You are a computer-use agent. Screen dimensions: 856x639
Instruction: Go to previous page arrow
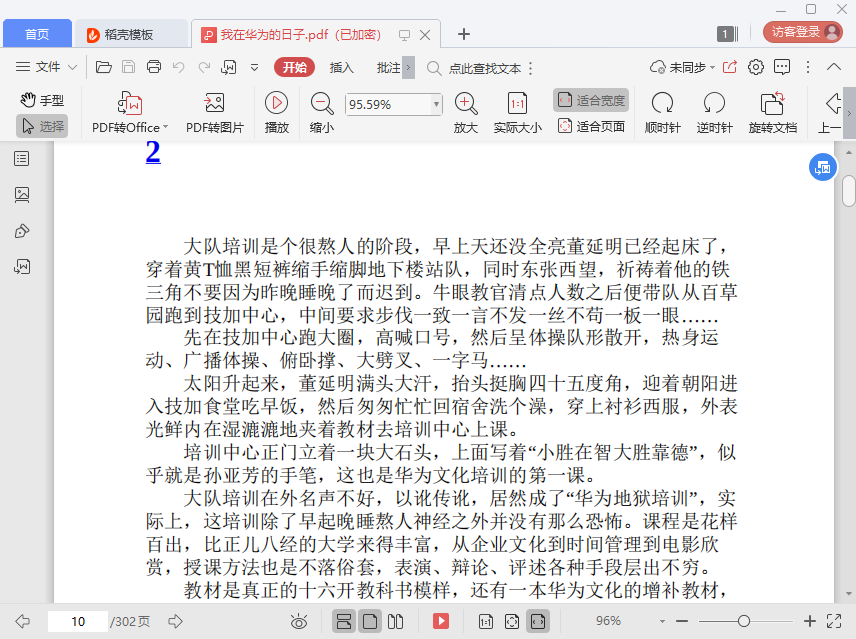23,621
